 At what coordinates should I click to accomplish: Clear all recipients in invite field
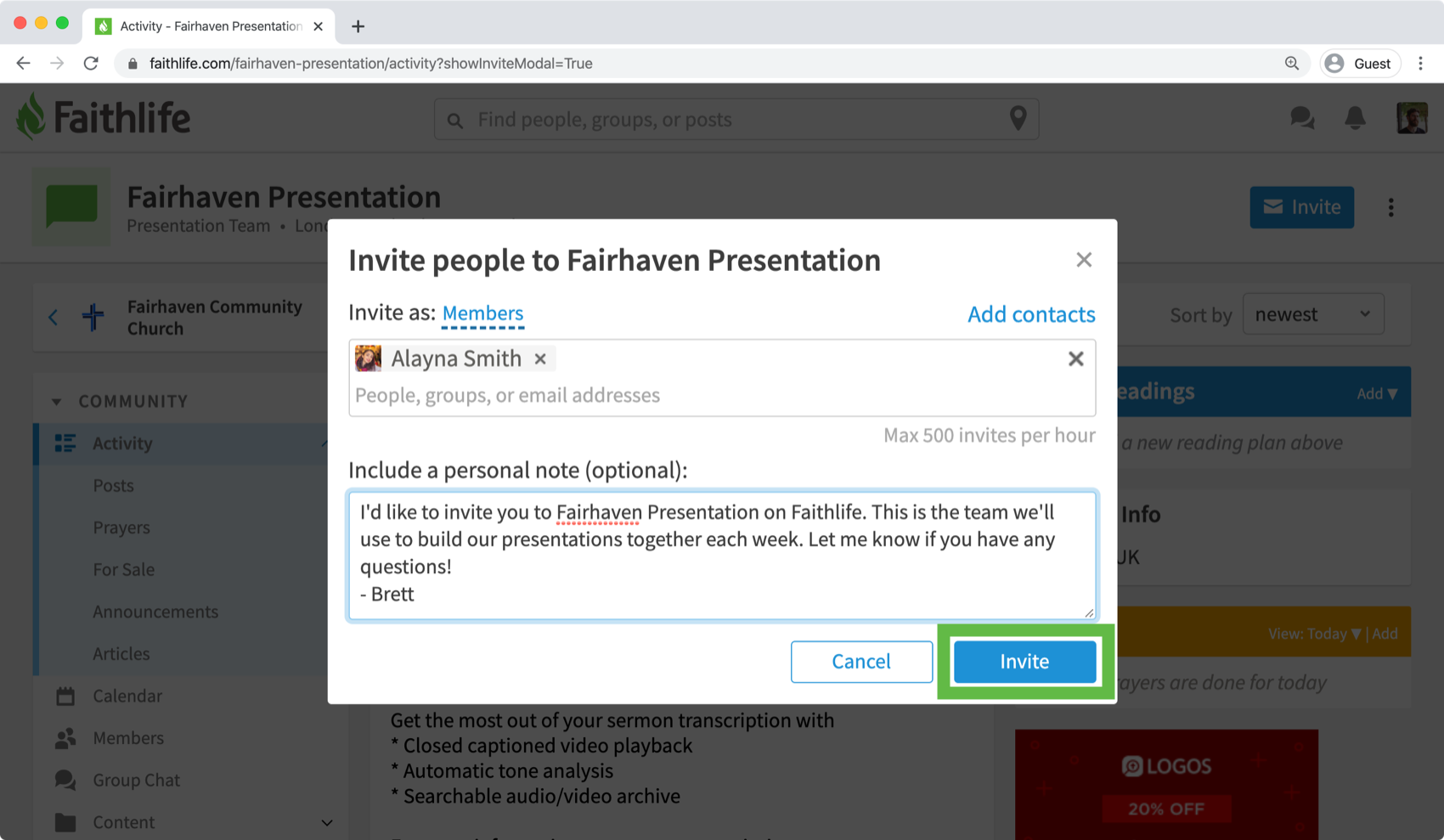tap(1075, 359)
